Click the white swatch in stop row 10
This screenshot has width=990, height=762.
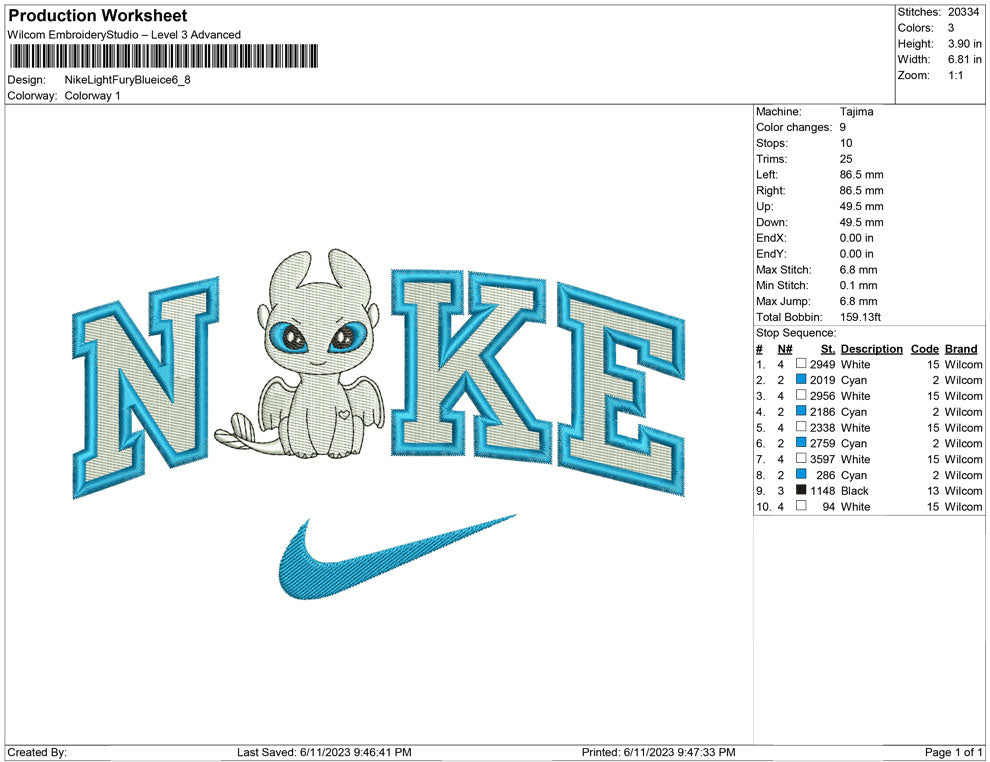pyautogui.click(x=801, y=506)
